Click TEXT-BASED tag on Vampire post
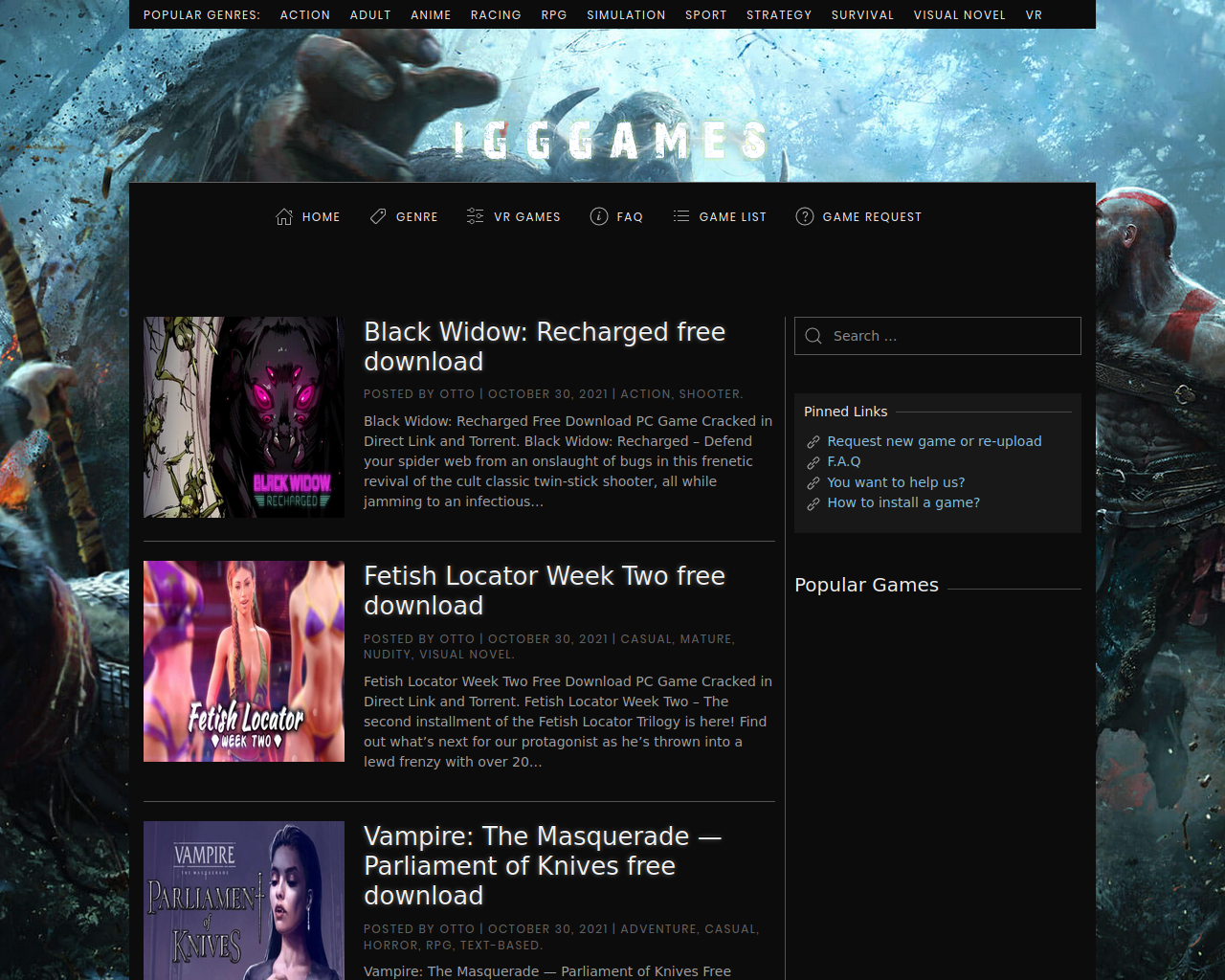 click(500, 946)
